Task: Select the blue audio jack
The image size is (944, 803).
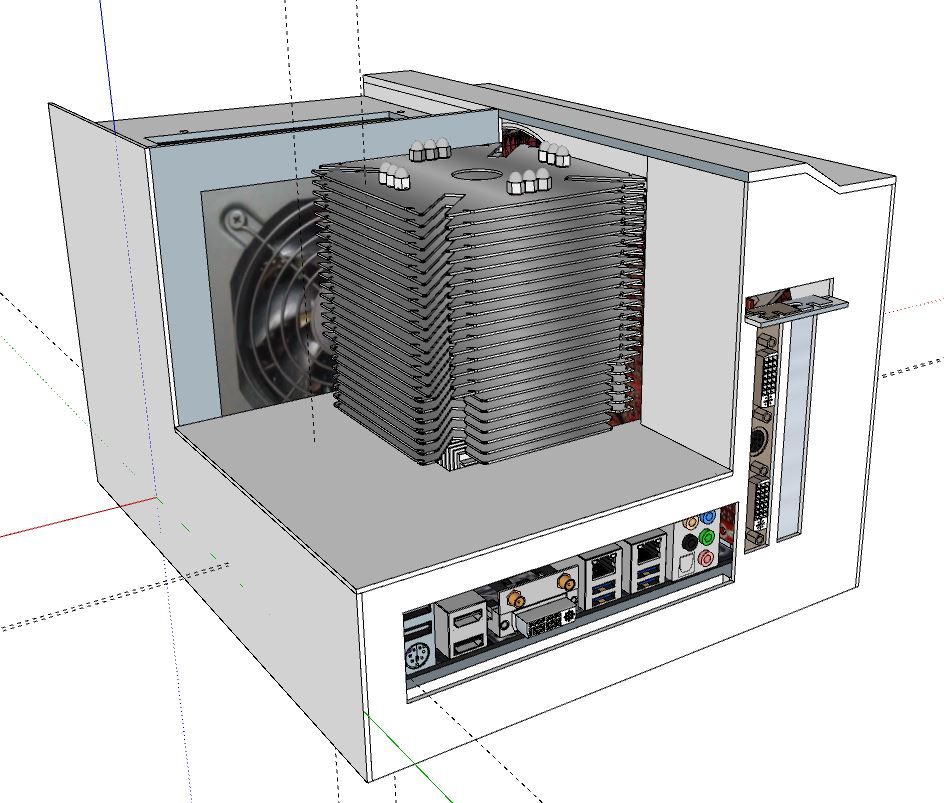Action: (x=709, y=516)
